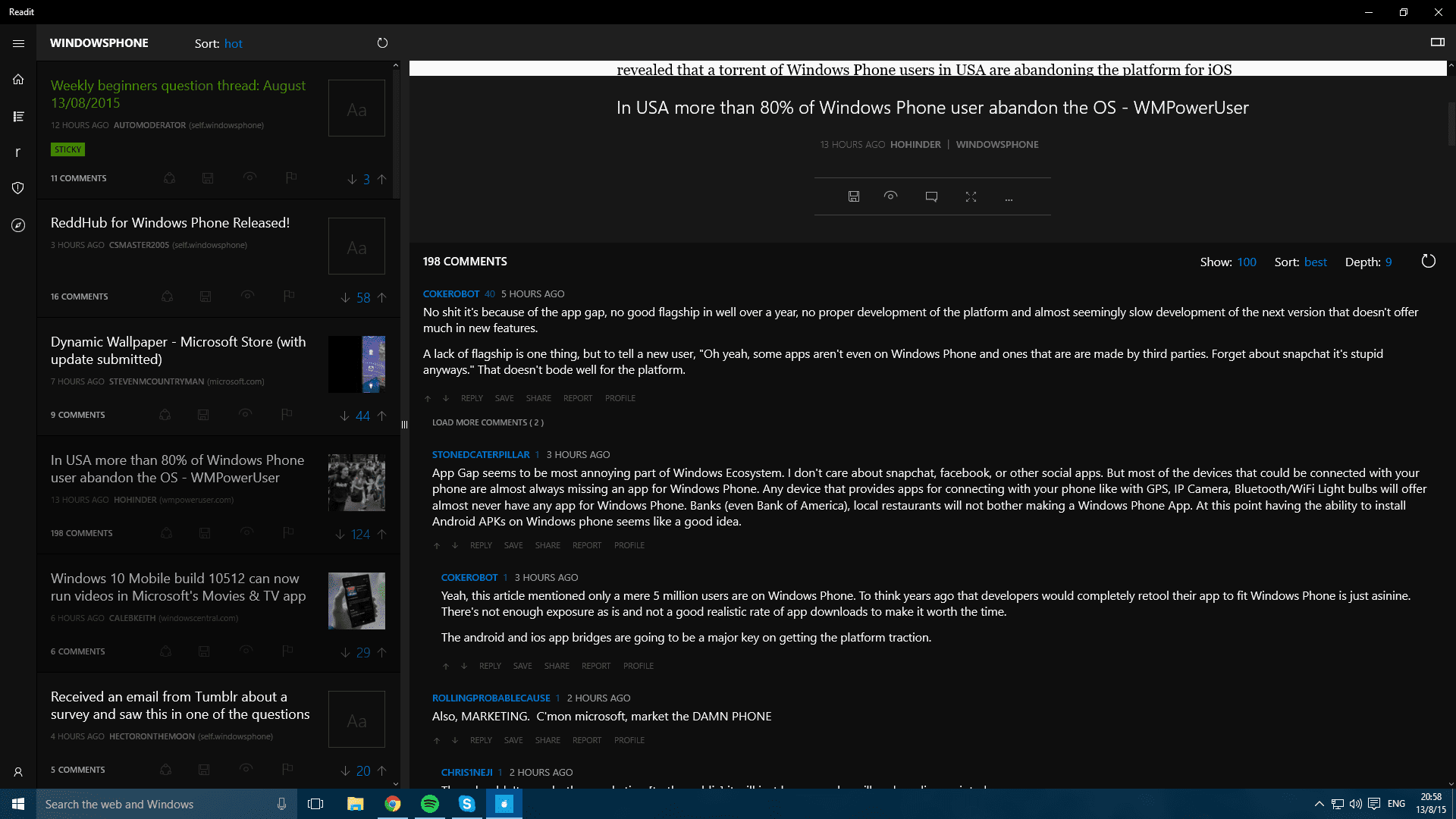Screen dimensions: 1456x819
Task: Upvote COKEROBOT's top comment
Action: click(x=428, y=398)
